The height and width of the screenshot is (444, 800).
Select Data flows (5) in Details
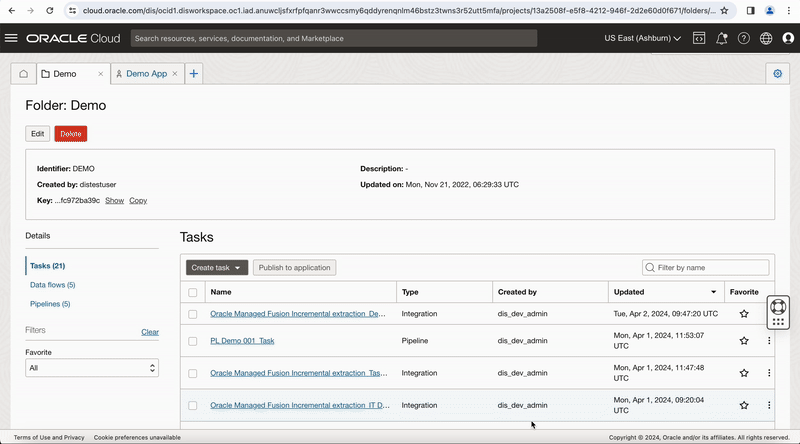(x=53, y=285)
